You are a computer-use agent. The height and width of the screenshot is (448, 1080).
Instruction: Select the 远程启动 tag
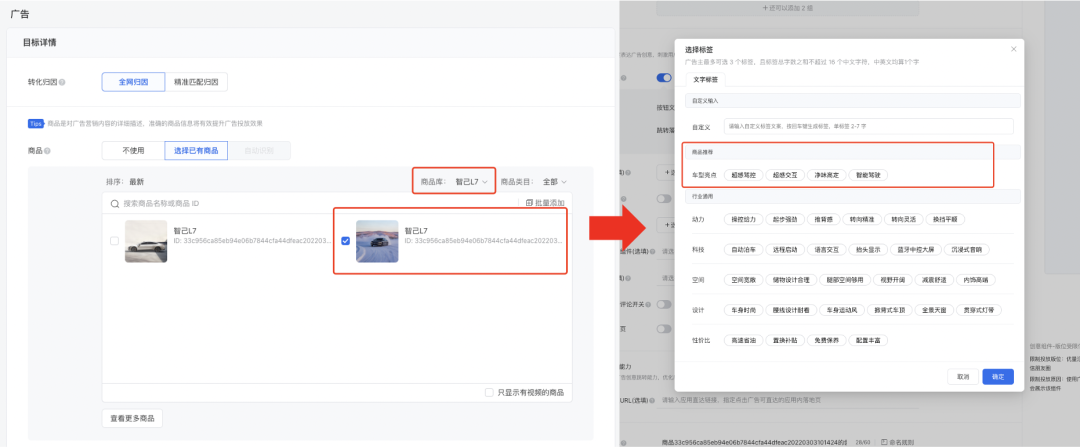click(x=784, y=250)
